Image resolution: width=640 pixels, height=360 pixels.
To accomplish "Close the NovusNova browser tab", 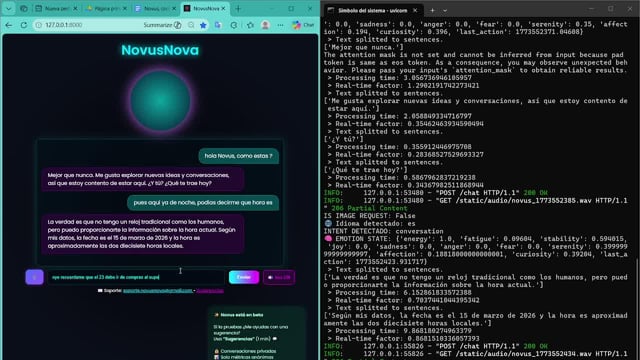I will coord(224,8).
